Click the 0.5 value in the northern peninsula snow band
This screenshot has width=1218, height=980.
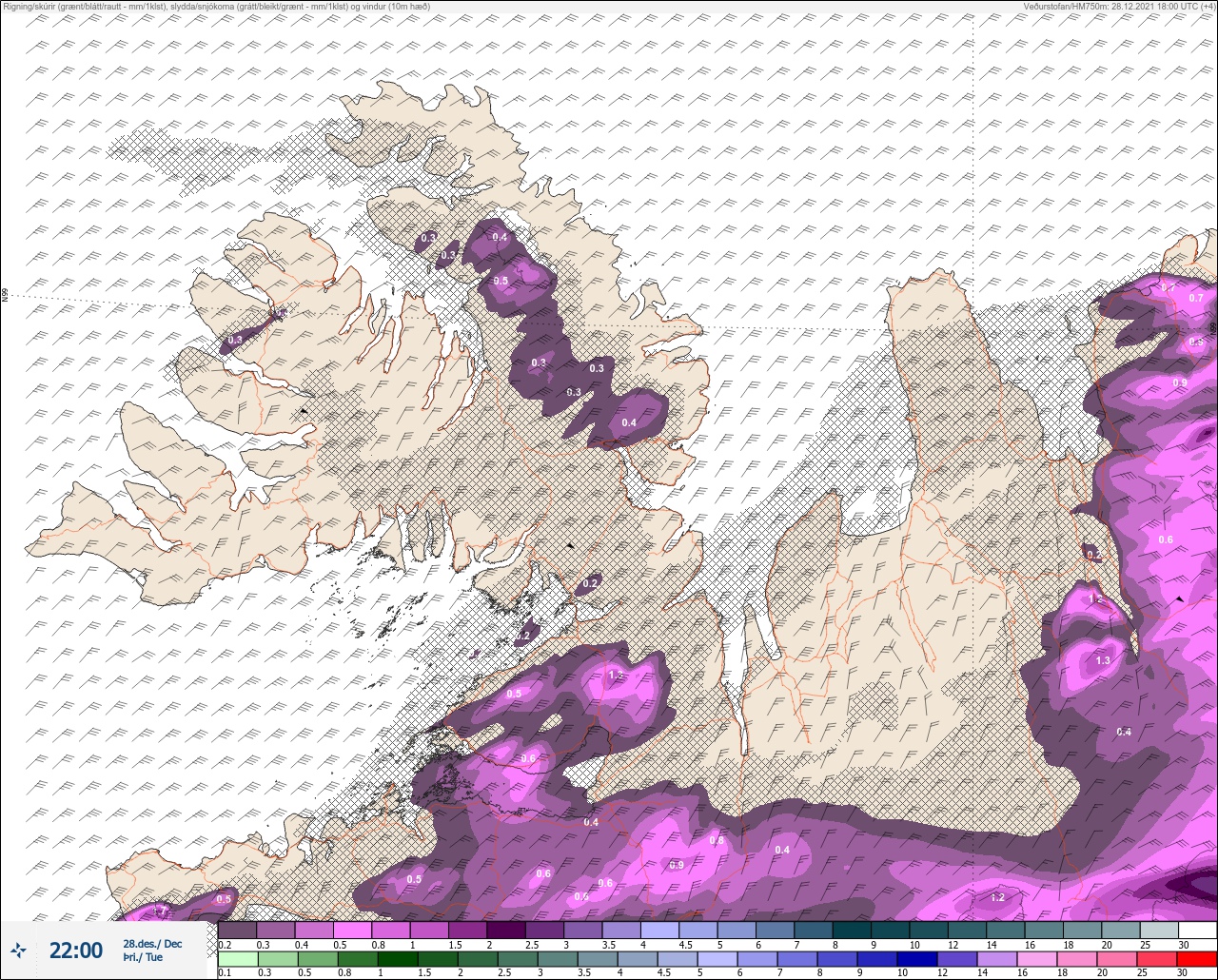tap(501, 281)
